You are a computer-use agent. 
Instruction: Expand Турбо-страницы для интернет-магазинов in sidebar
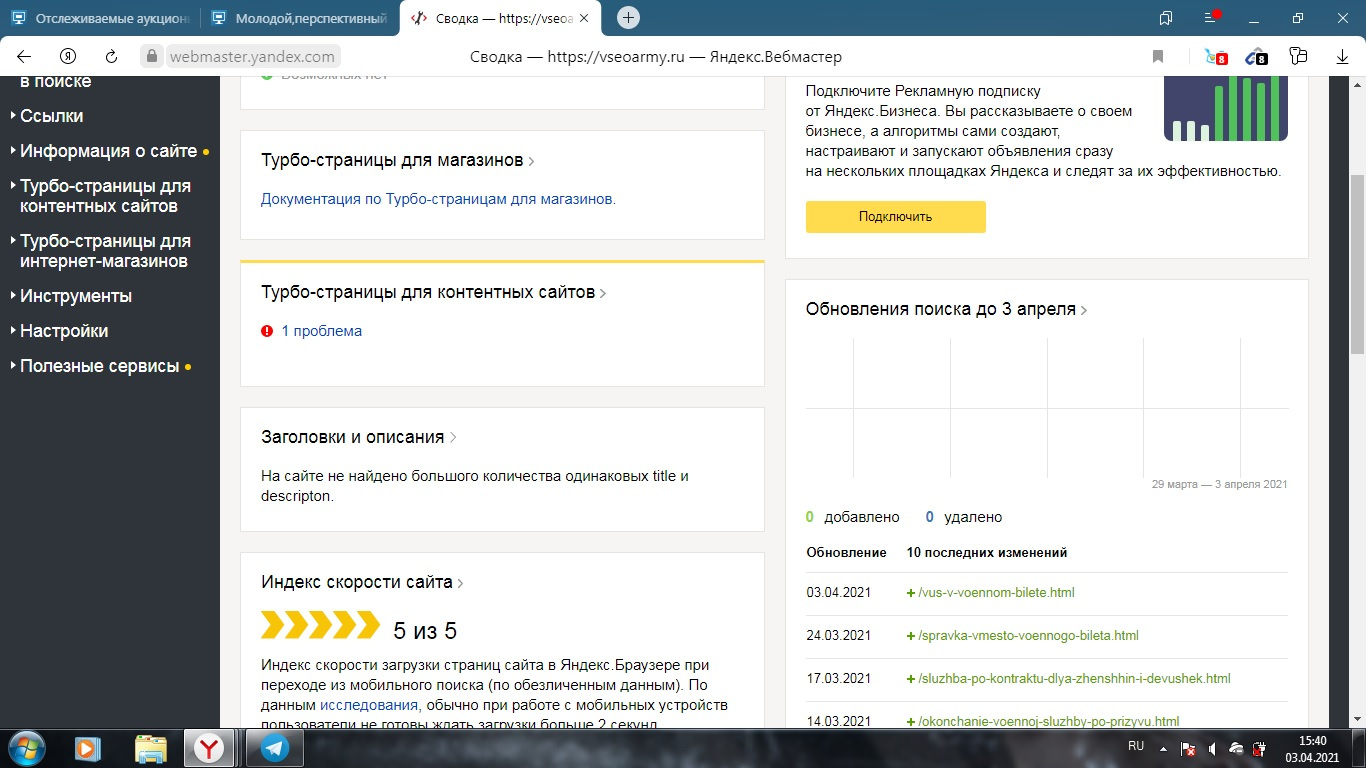105,251
